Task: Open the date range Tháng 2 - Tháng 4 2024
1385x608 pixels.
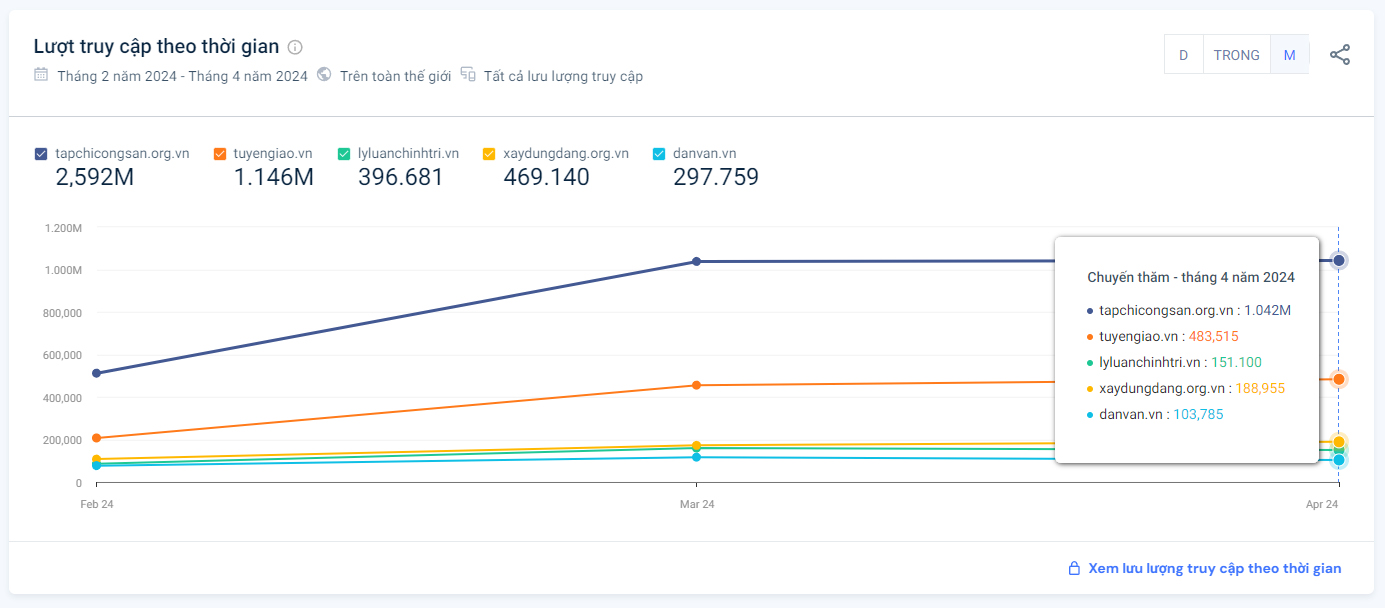Action: click(182, 76)
